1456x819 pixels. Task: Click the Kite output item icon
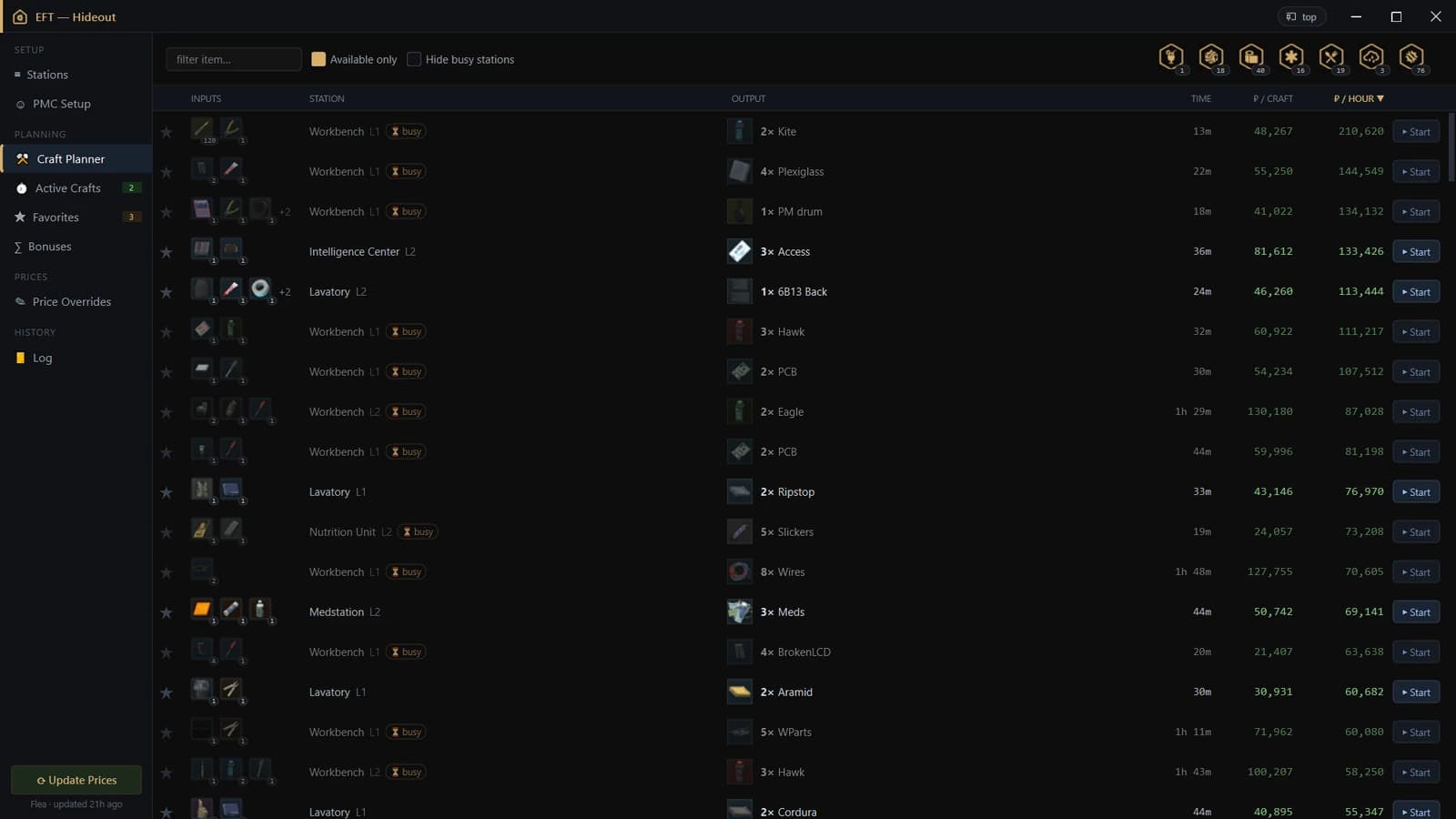pyautogui.click(x=740, y=131)
